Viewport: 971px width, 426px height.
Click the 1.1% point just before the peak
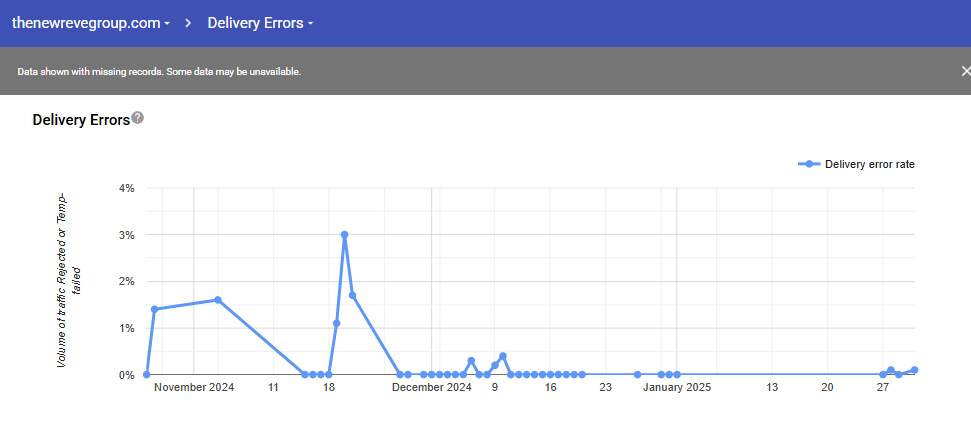[x=336, y=323]
